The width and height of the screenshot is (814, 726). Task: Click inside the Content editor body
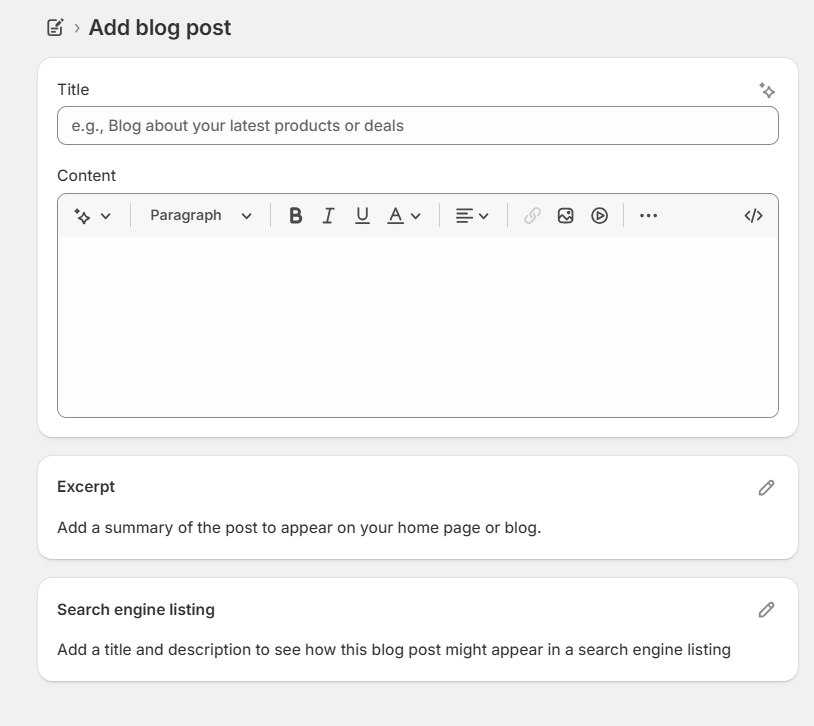tap(417, 325)
